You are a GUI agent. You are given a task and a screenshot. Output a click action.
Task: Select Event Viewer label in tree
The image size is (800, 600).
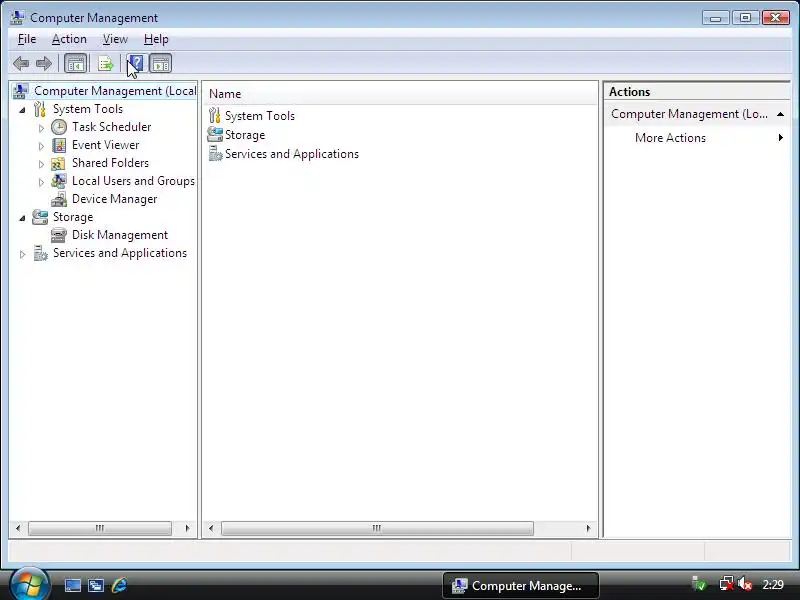click(105, 145)
